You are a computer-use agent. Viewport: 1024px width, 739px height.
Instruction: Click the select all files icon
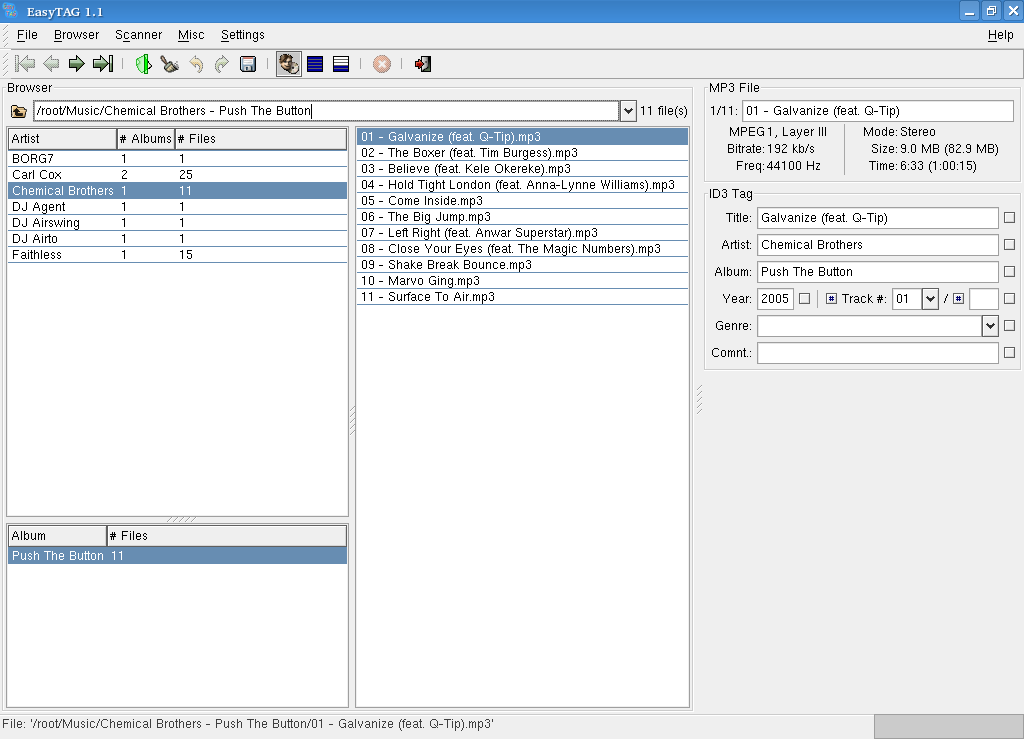[315, 64]
